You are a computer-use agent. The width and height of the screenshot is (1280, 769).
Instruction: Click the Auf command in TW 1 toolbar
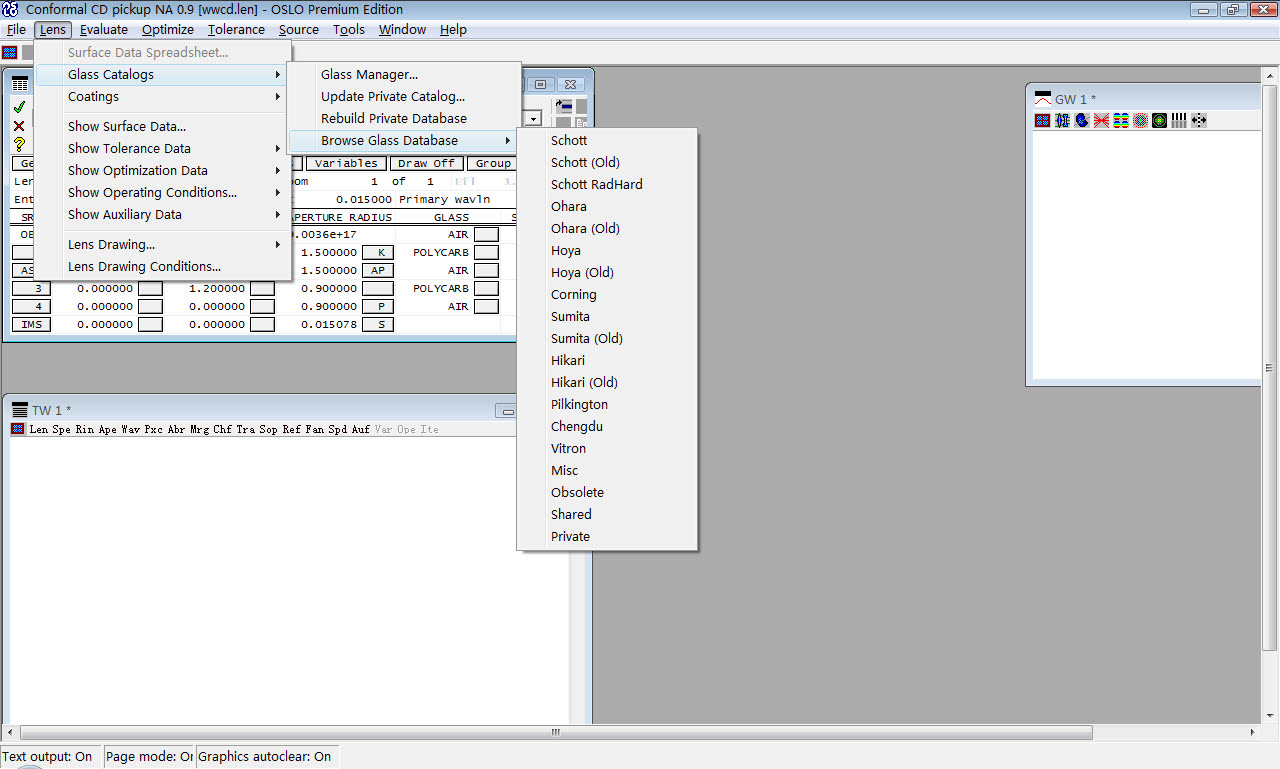(x=361, y=430)
